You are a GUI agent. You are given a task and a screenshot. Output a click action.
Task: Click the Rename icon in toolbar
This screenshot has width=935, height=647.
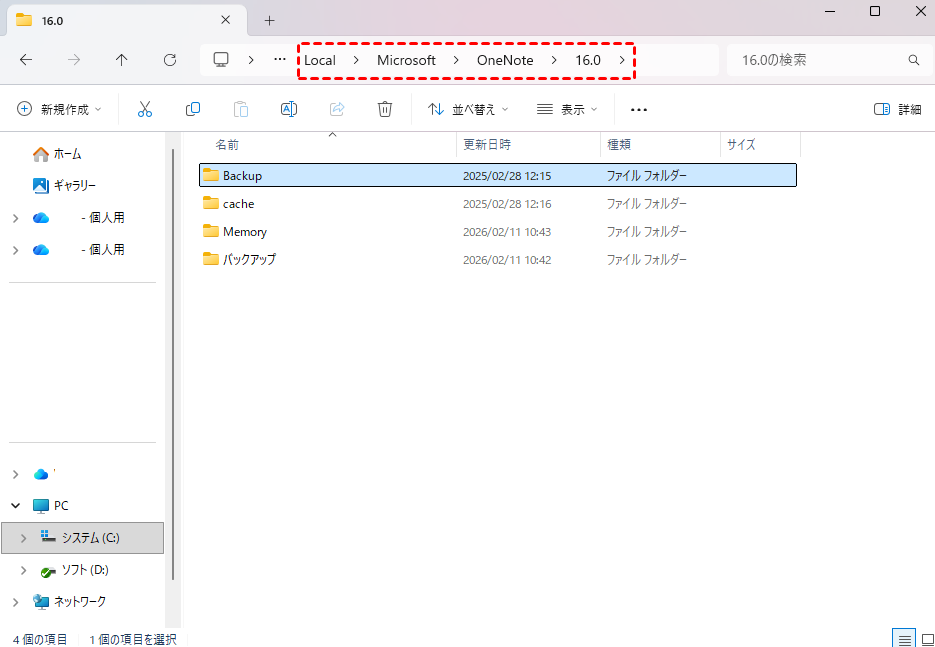coord(288,109)
